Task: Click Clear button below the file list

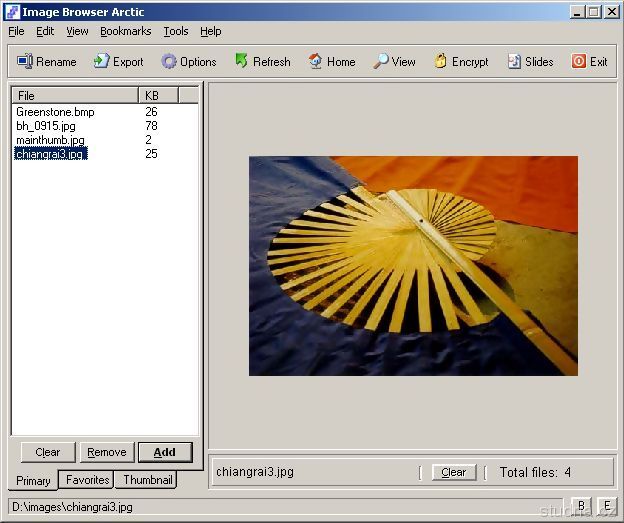Action: [x=47, y=452]
